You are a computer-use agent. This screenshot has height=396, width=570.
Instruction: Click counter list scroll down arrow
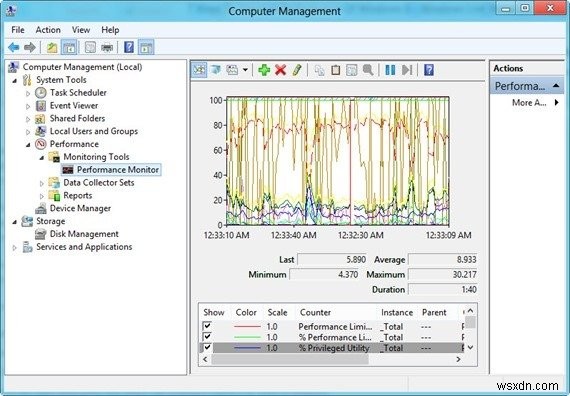pos(470,348)
